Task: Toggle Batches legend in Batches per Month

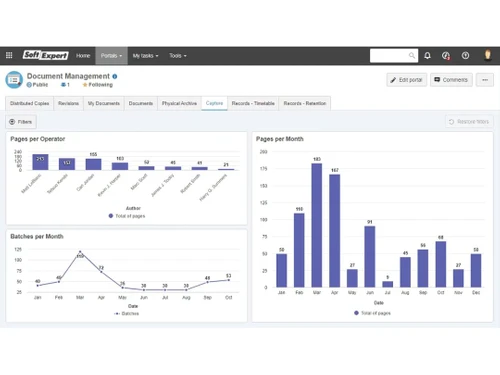Action: pos(126,314)
